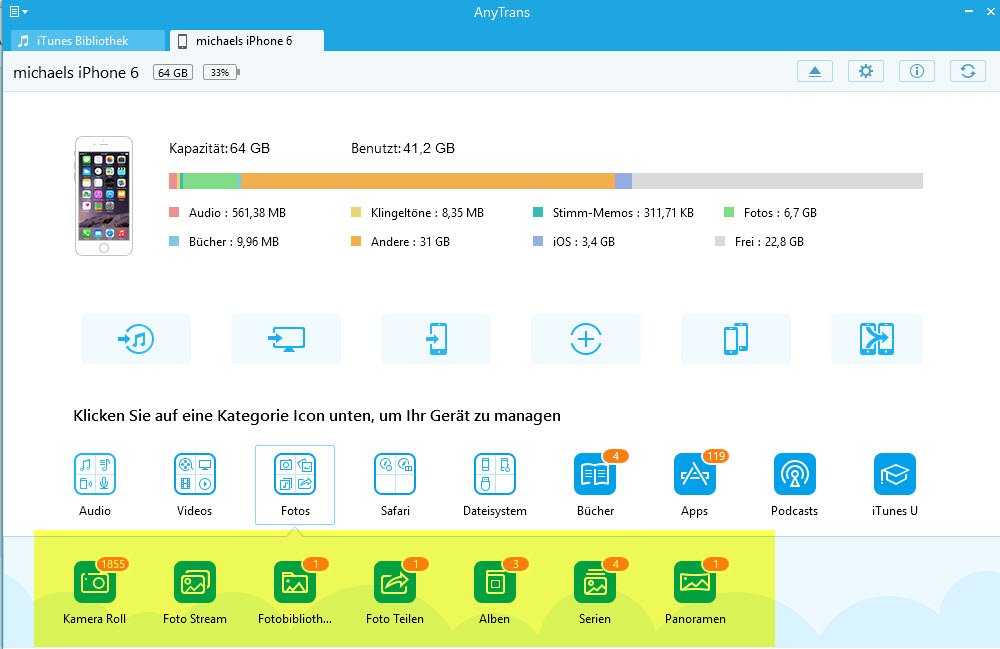Open the Dateisystem category
This screenshot has height=649, width=1000.
(x=494, y=474)
